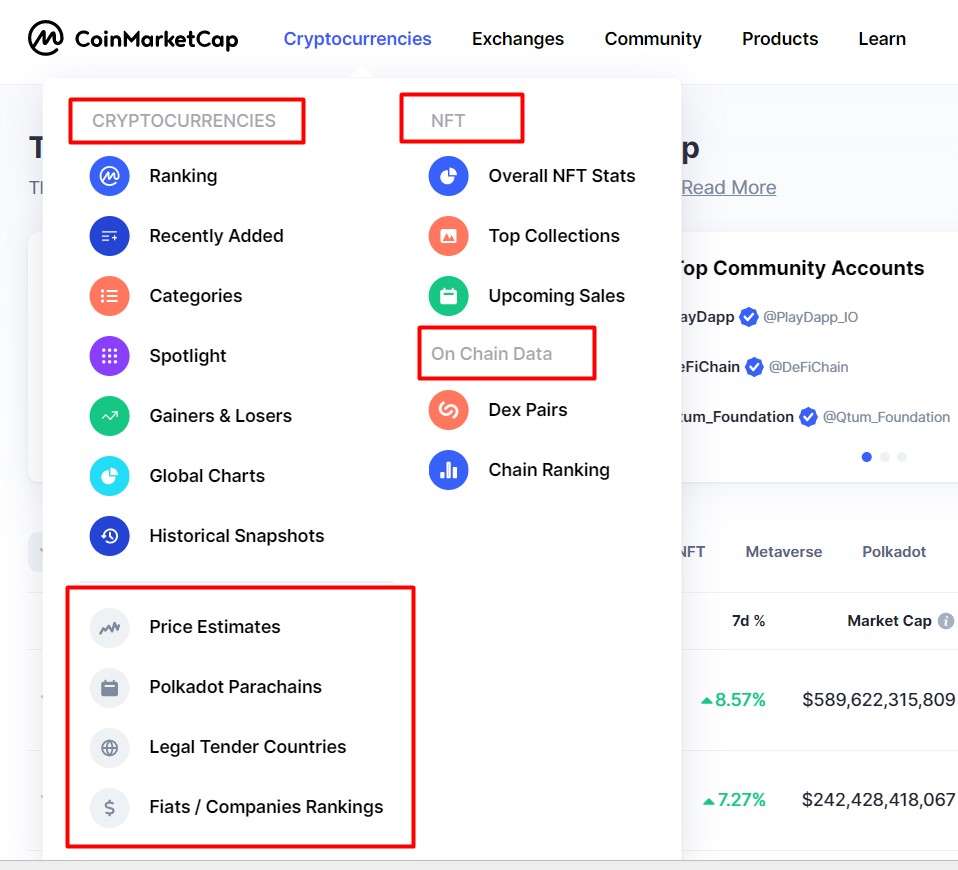
Task: Click the Categories list icon
Action: (109, 296)
